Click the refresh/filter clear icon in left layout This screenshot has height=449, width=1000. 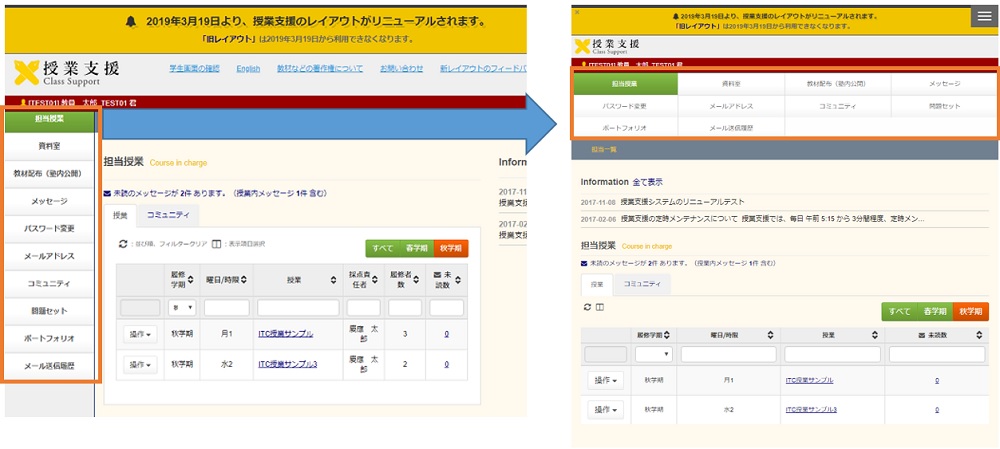(x=123, y=243)
